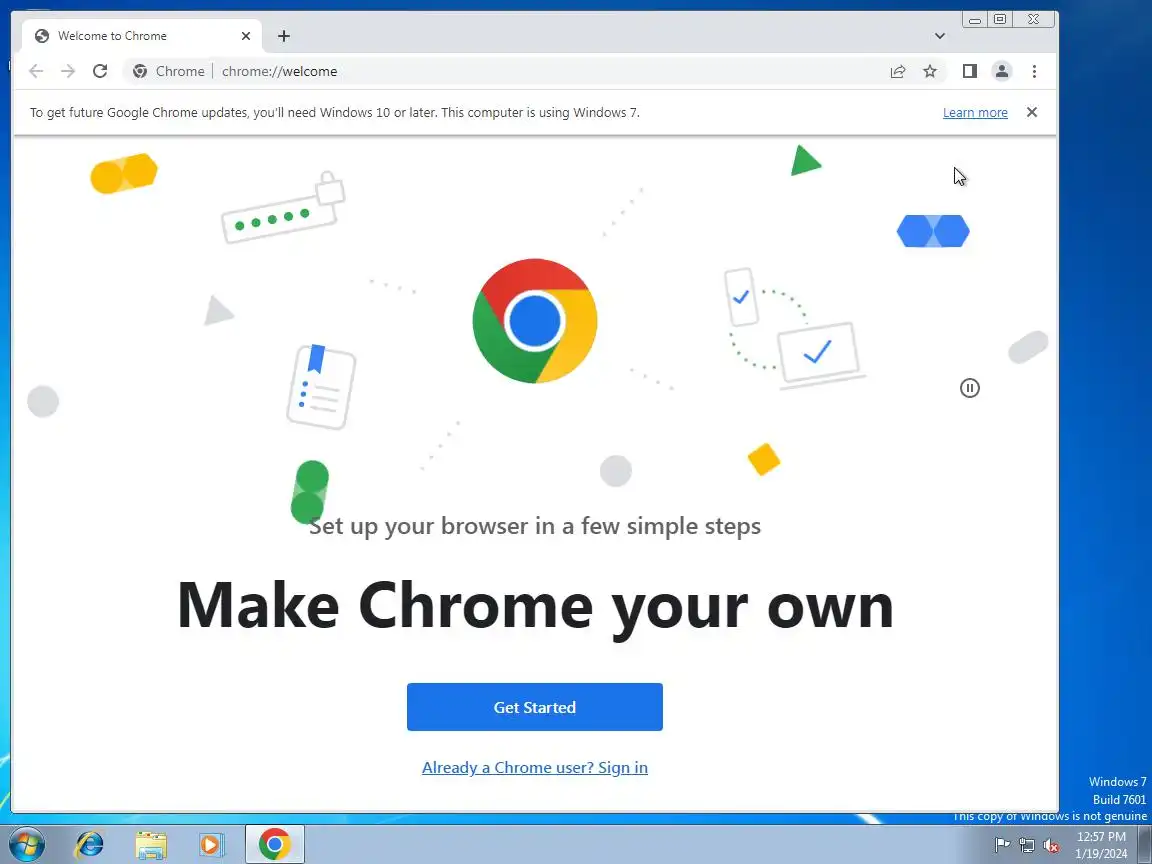
Task: Close the Welcome to Chrome tab
Action: 246,36
